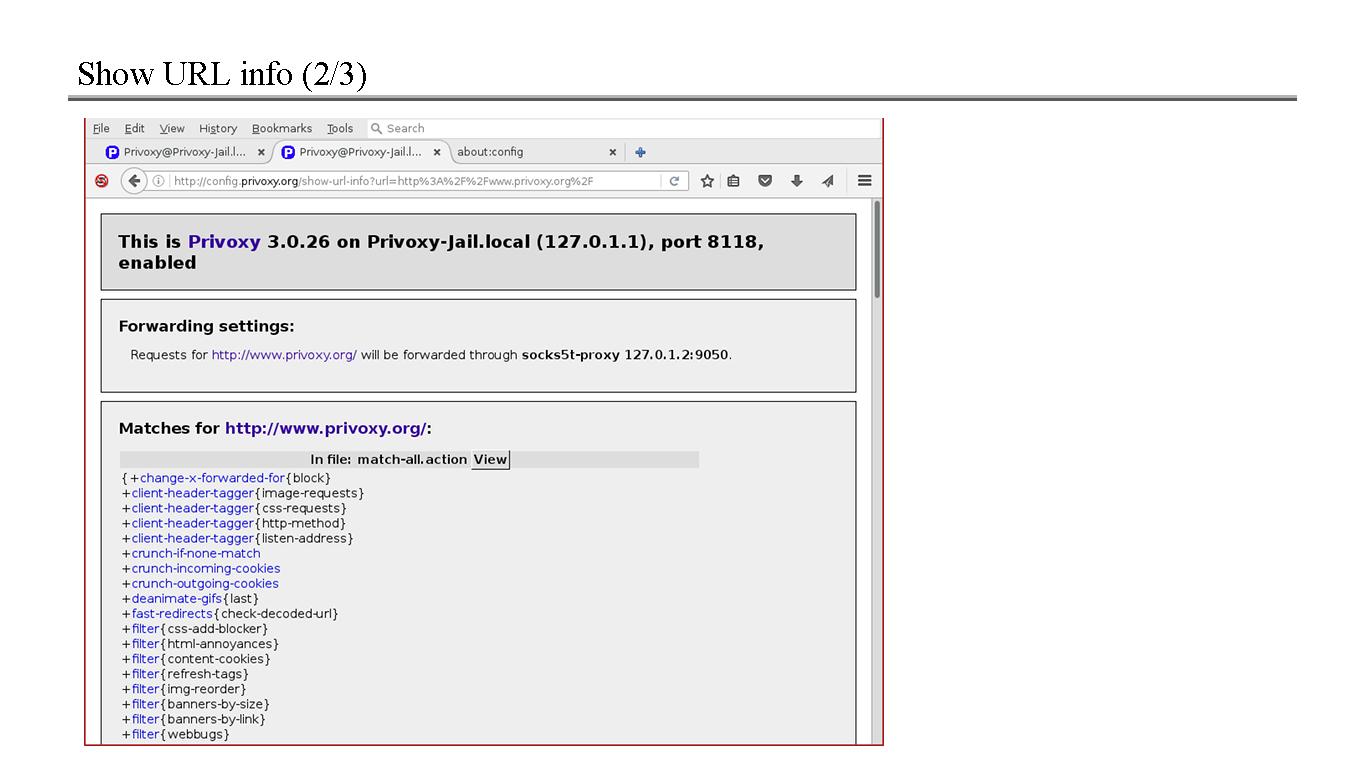Click the search magnifier icon in Search box
The height and width of the screenshot is (768, 1366).
point(377,128)
